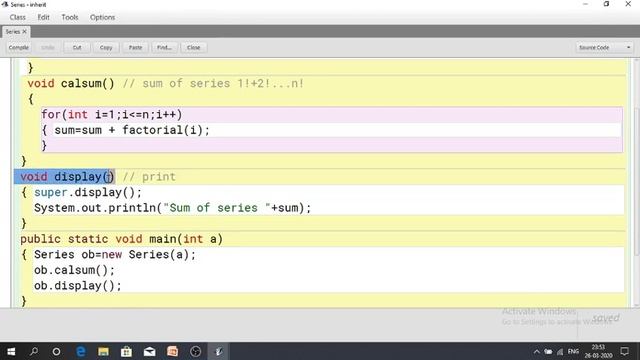Screen dimensions: 640x360
Task: Click the network tray icon
Action: [560, 351]
